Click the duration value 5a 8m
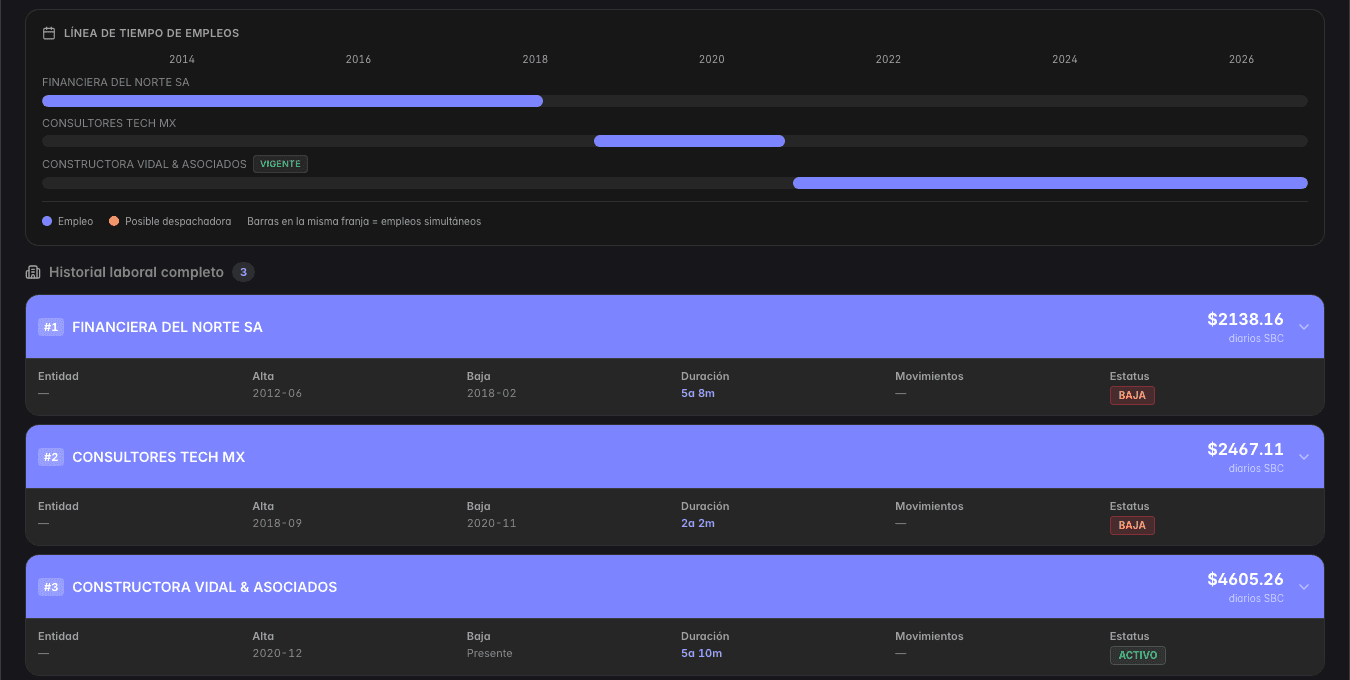This screenshot has width=1350, height=680. click(x=698, y=394)
